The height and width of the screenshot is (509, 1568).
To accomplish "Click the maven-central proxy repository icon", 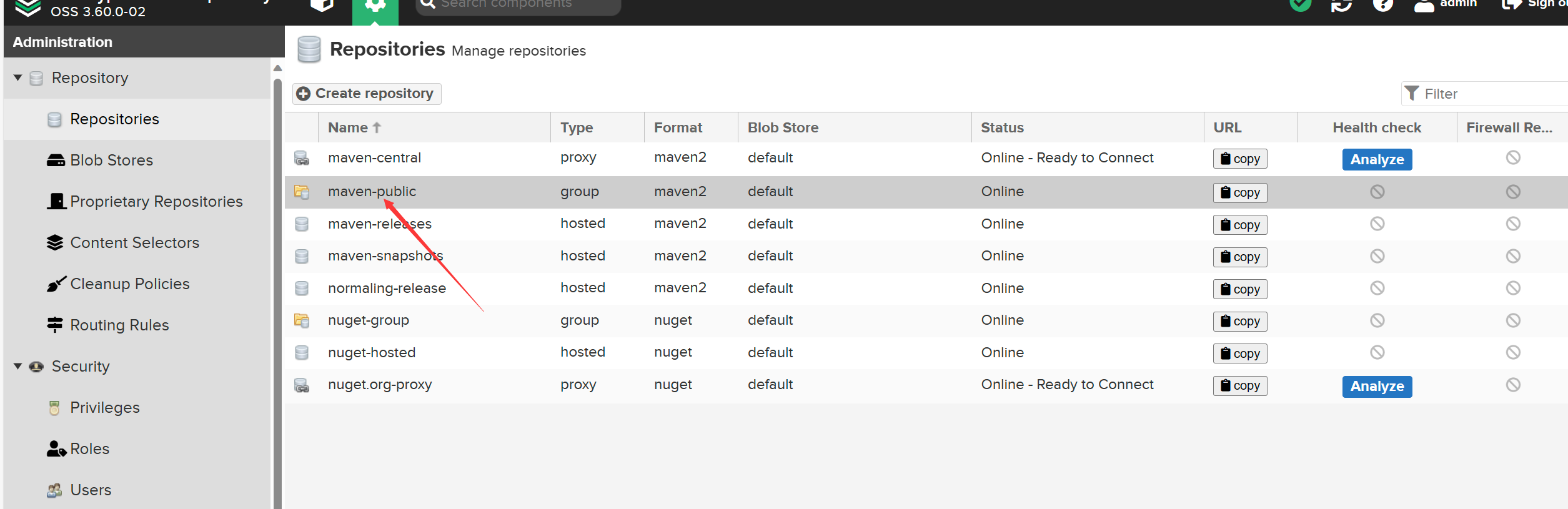I will [302, 158].
